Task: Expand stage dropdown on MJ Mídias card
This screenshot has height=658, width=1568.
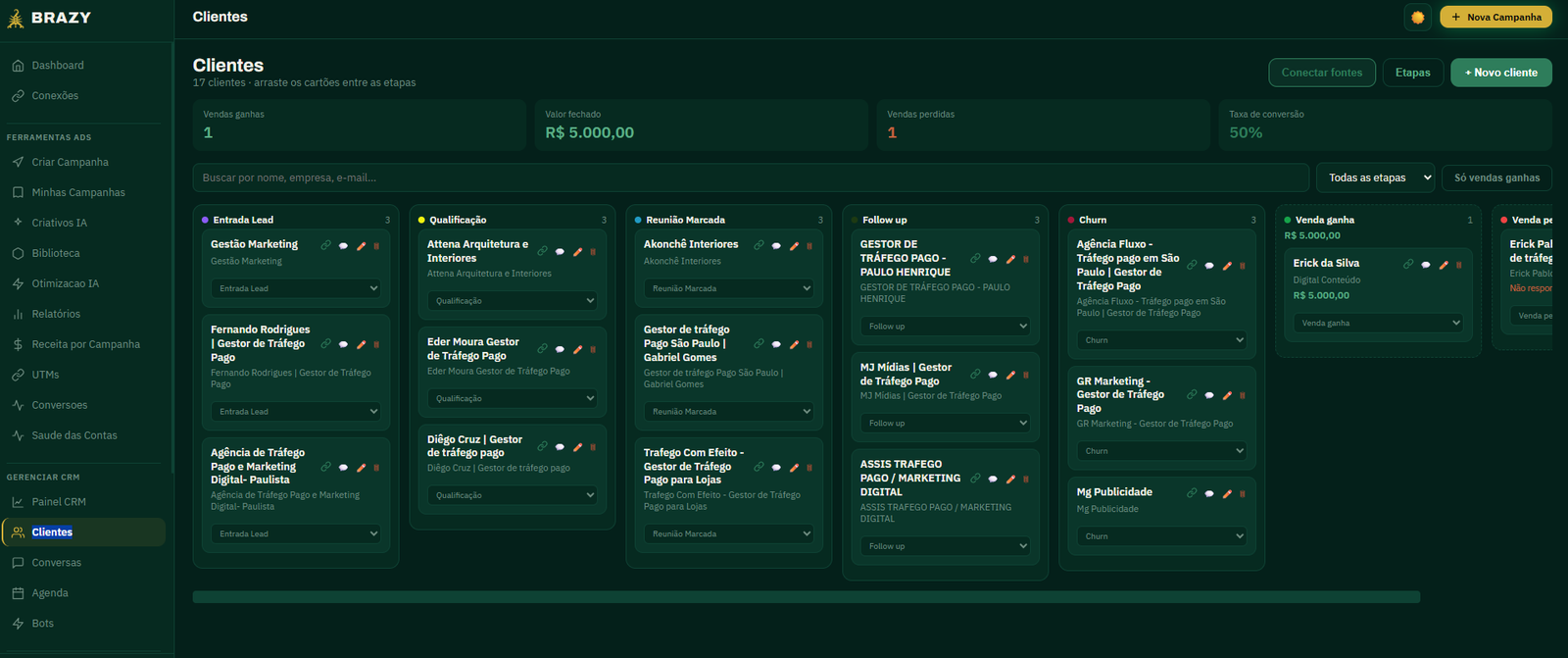Action: click(x=946, y=423)
